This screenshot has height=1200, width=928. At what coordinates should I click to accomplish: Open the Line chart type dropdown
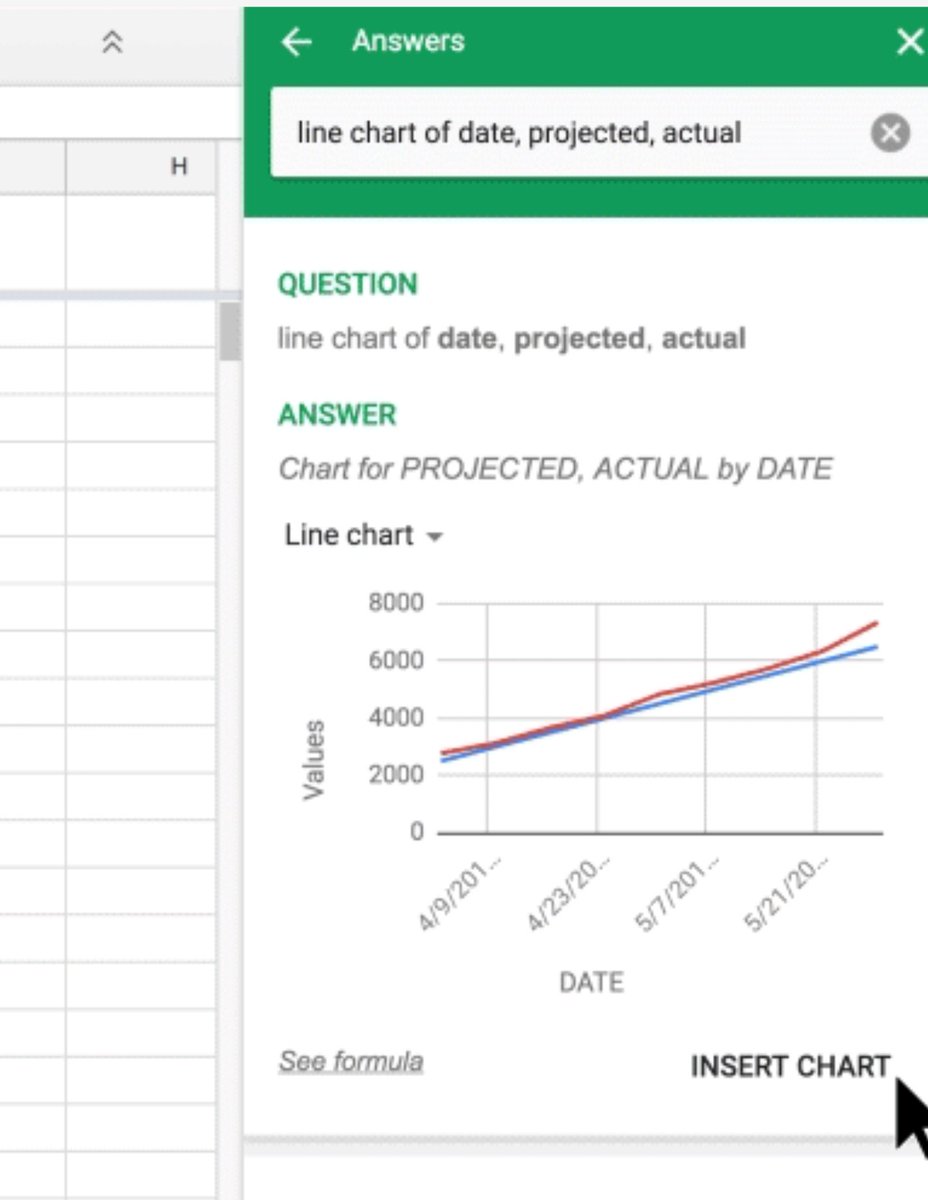coord(362,535)
